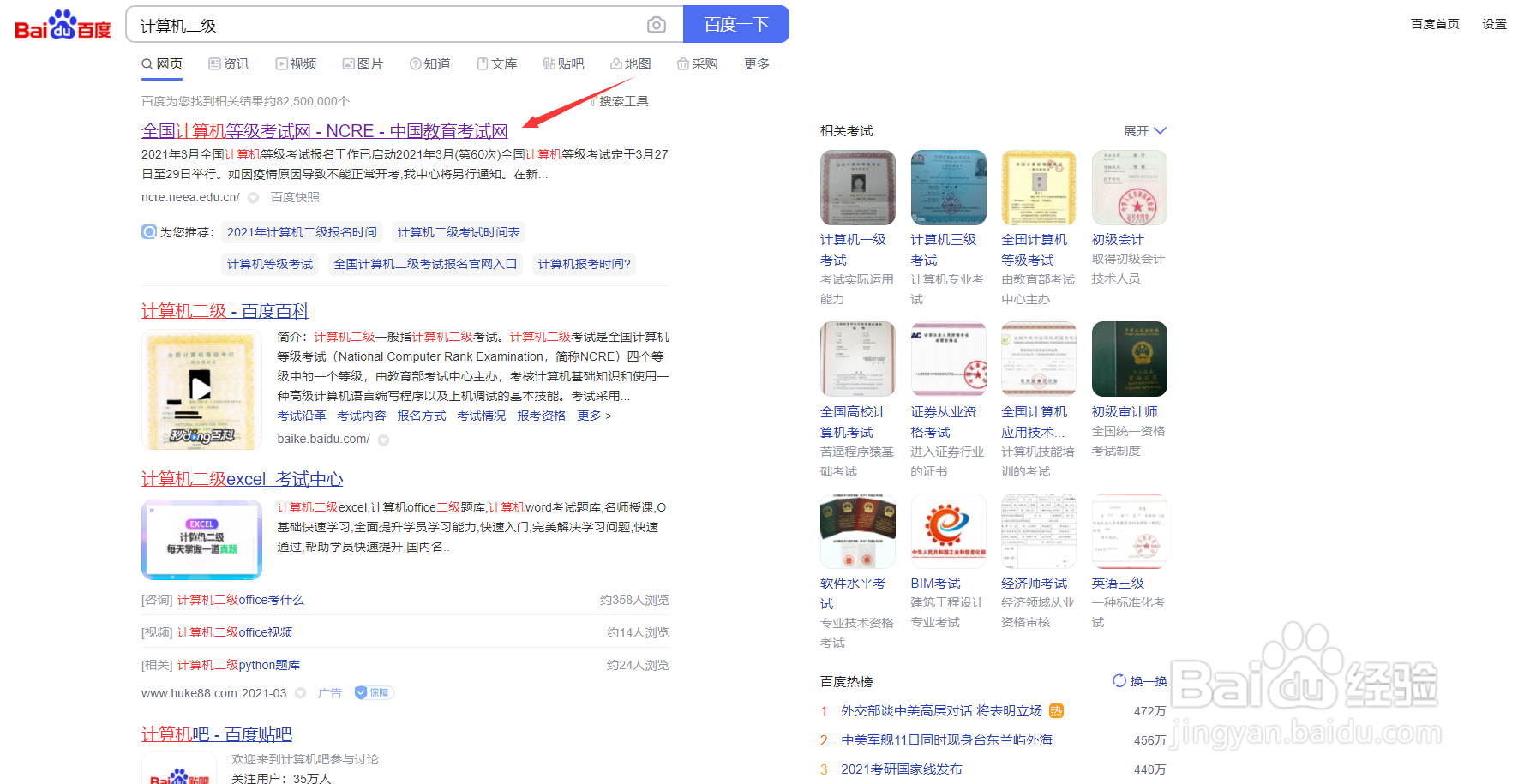
Task: Click the 百度一下 search button
Action: tap(736, 24)
